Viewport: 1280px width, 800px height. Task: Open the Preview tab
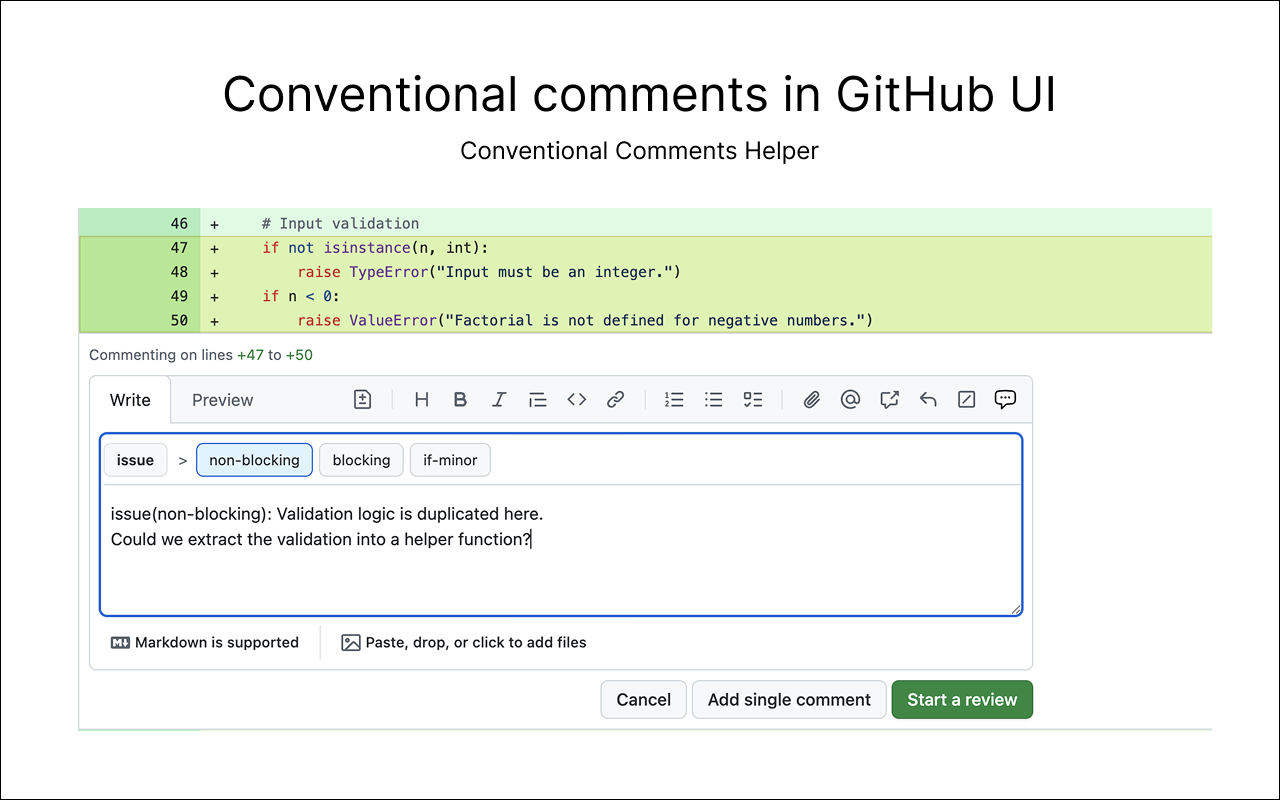[x=222, y=400]
